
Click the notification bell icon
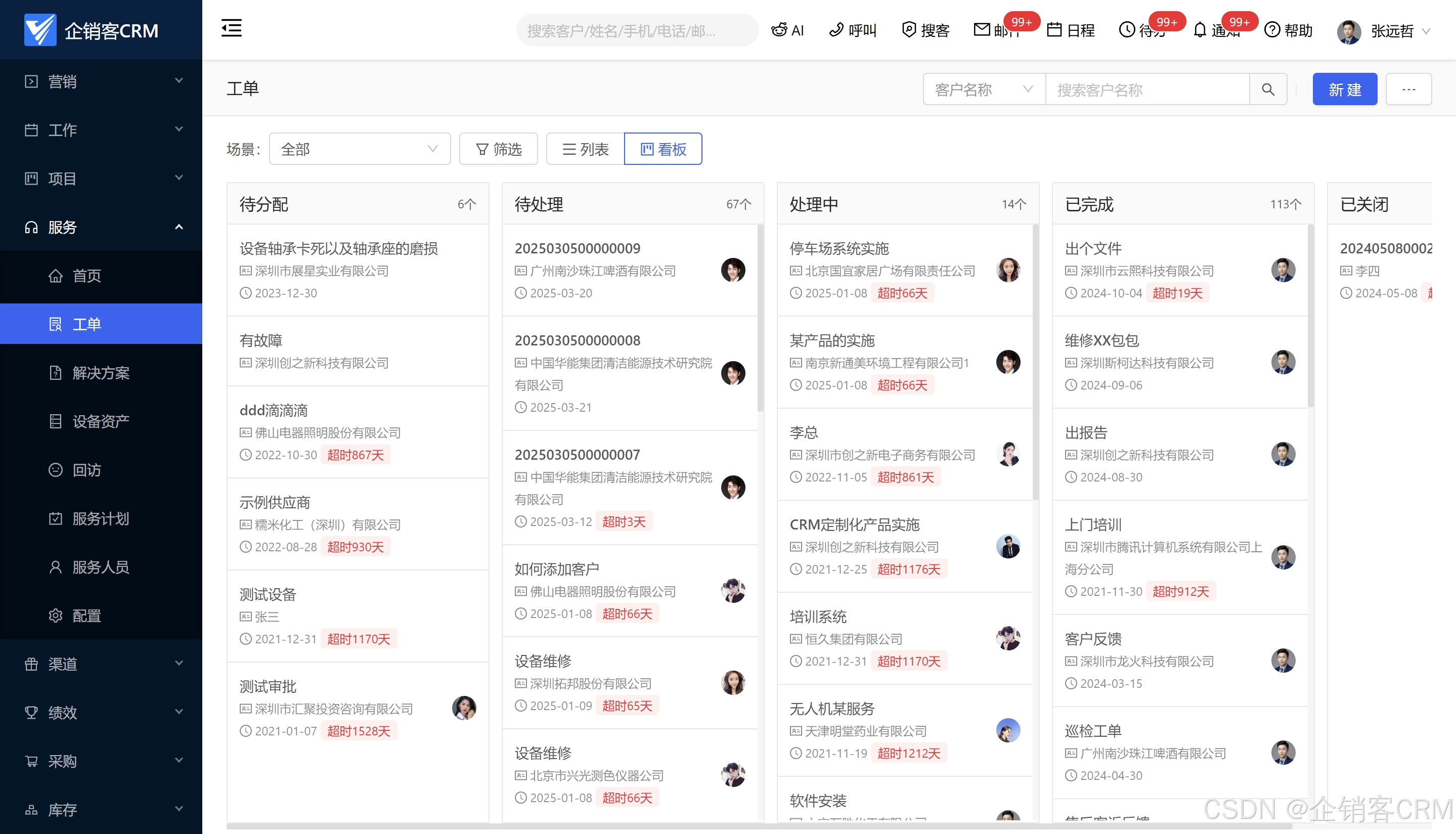1200,30
